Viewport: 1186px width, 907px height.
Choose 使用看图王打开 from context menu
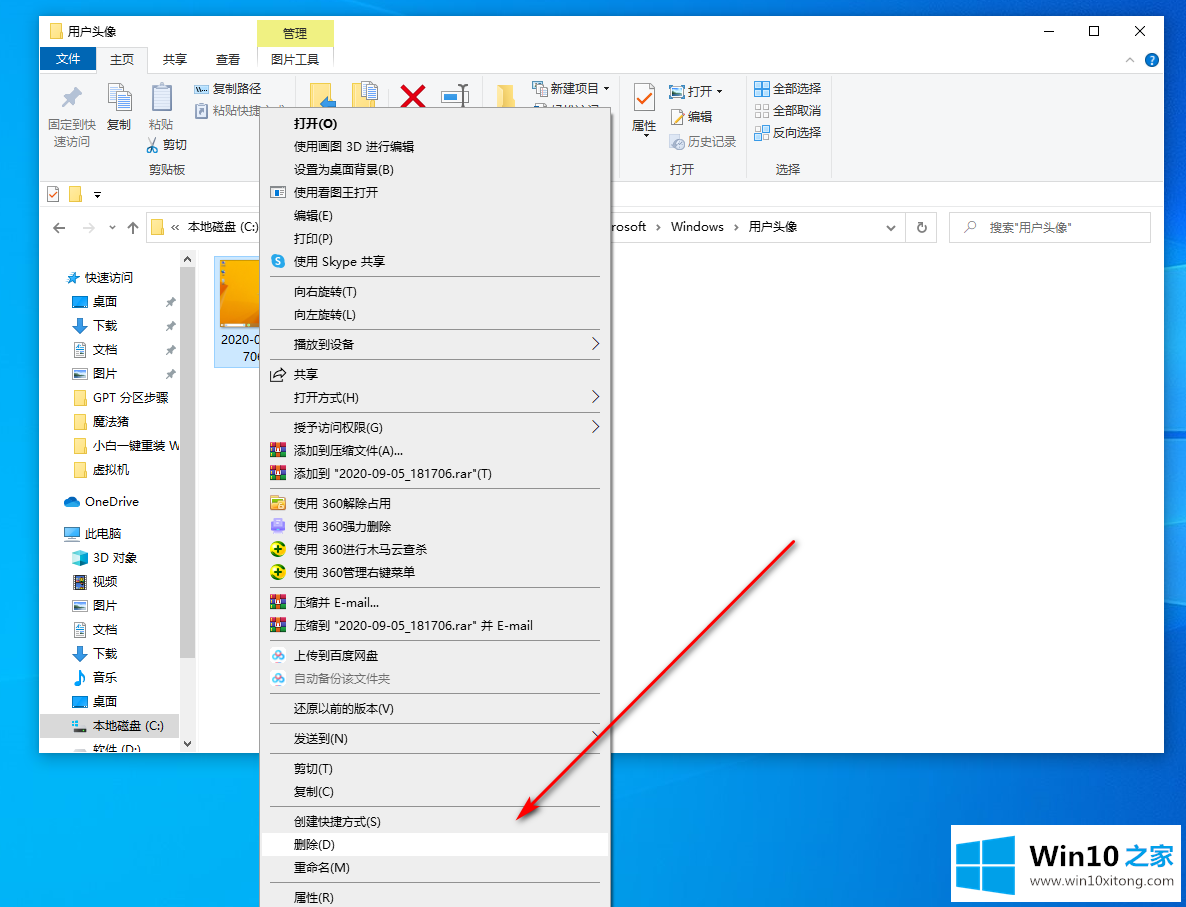click(x=435, y=192)
